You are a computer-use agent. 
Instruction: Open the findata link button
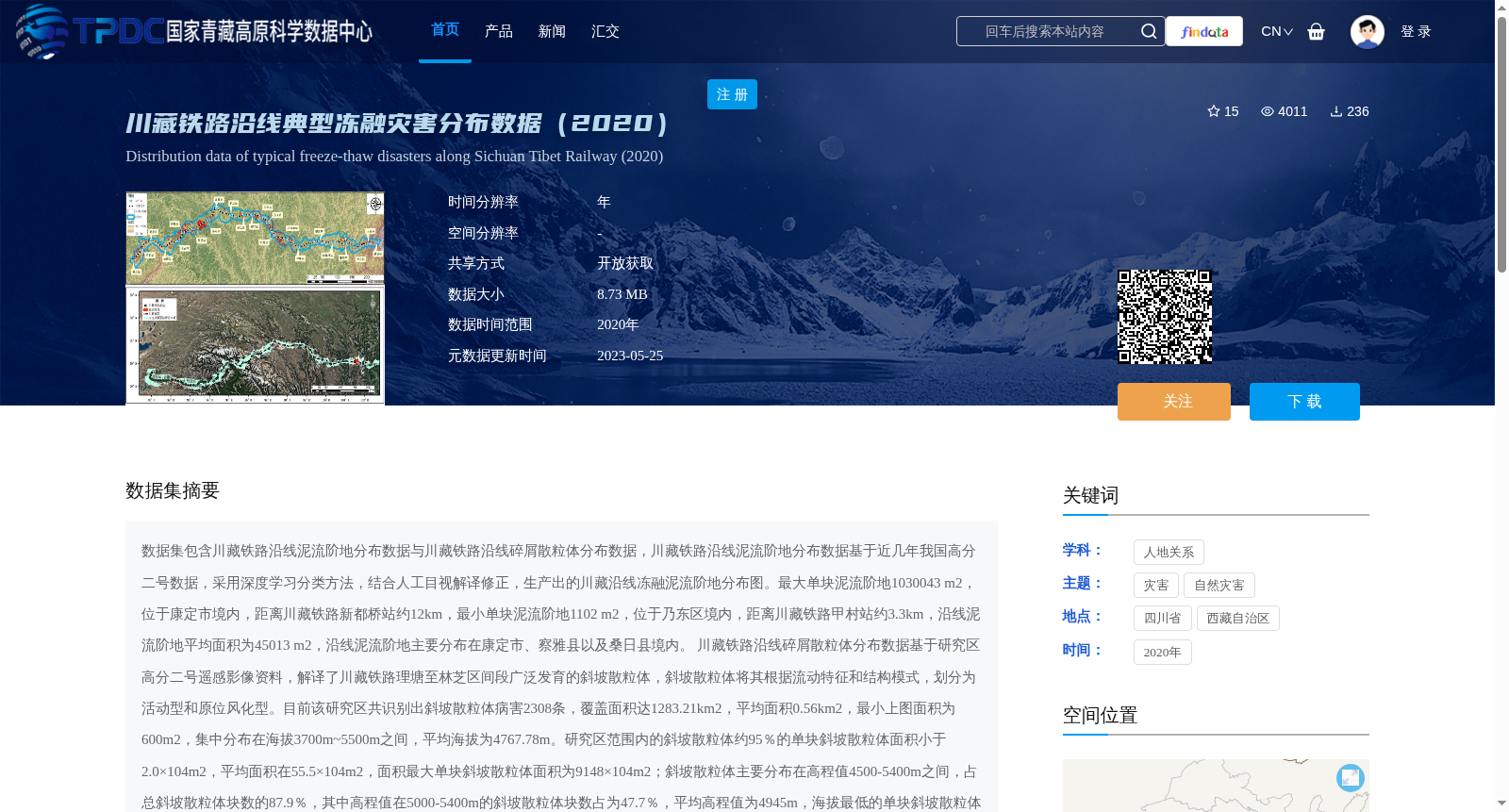(x=1204, y=31)
